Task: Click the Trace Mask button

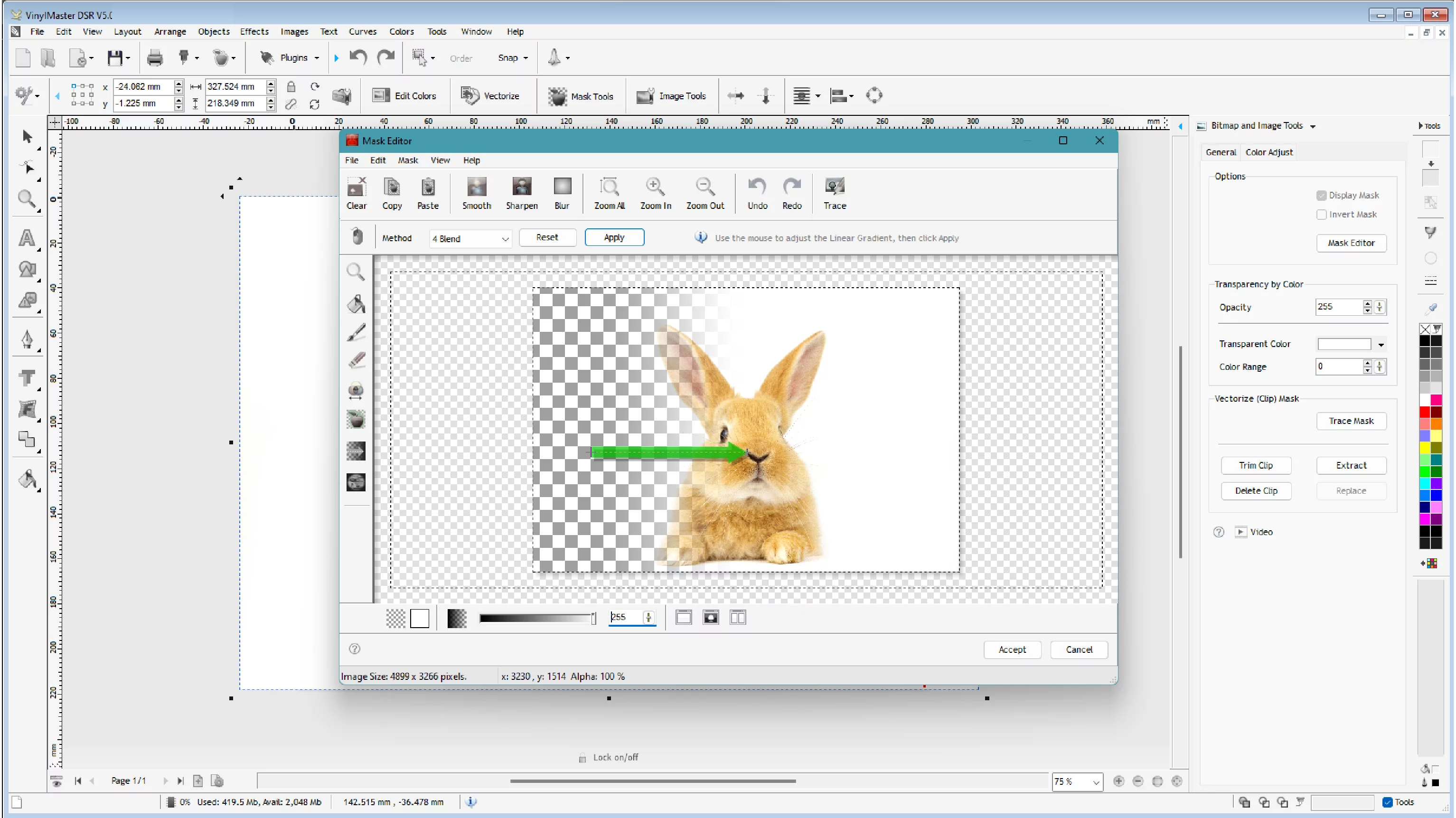Action: click(1351, 421)
